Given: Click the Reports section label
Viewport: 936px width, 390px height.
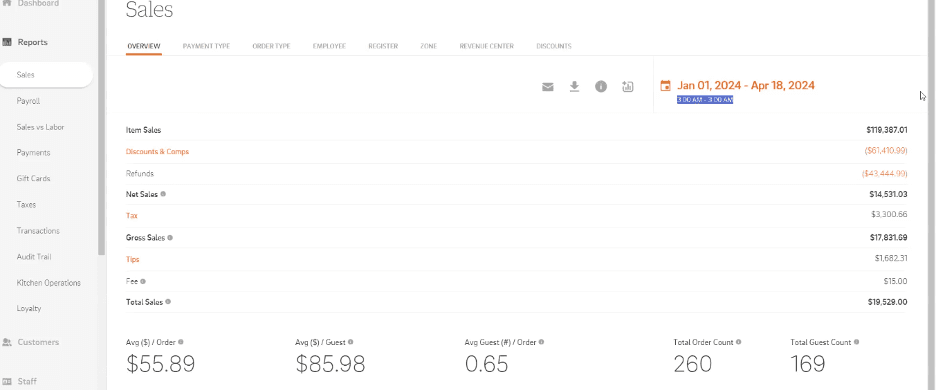Looking at the screenshot, I should click(33, 42).
